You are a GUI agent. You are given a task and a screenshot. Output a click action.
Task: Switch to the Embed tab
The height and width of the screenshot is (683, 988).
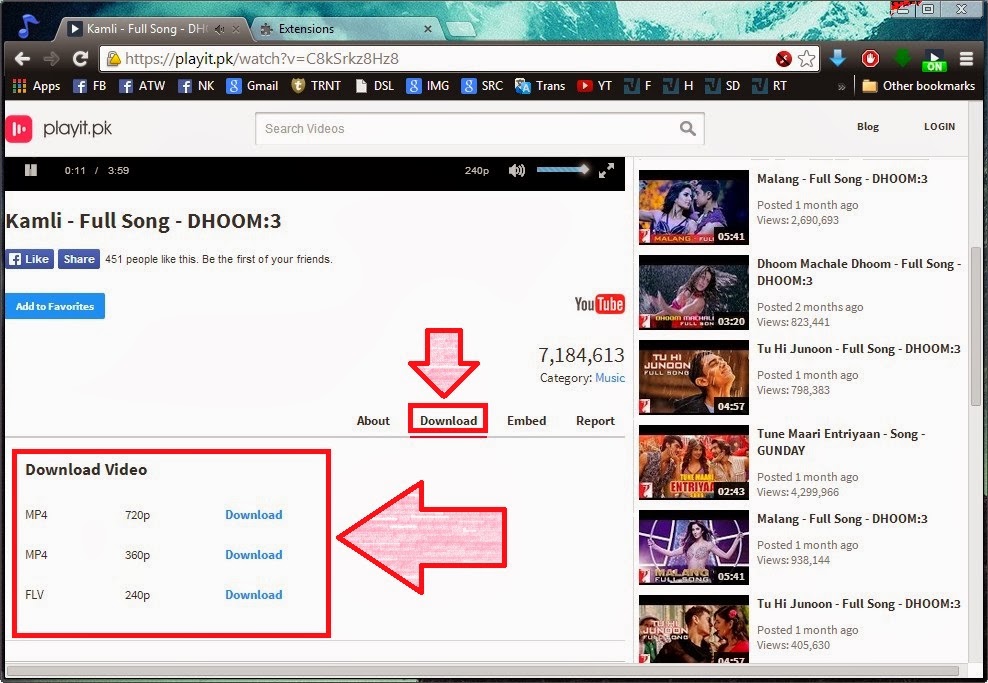tap(527, 421)
